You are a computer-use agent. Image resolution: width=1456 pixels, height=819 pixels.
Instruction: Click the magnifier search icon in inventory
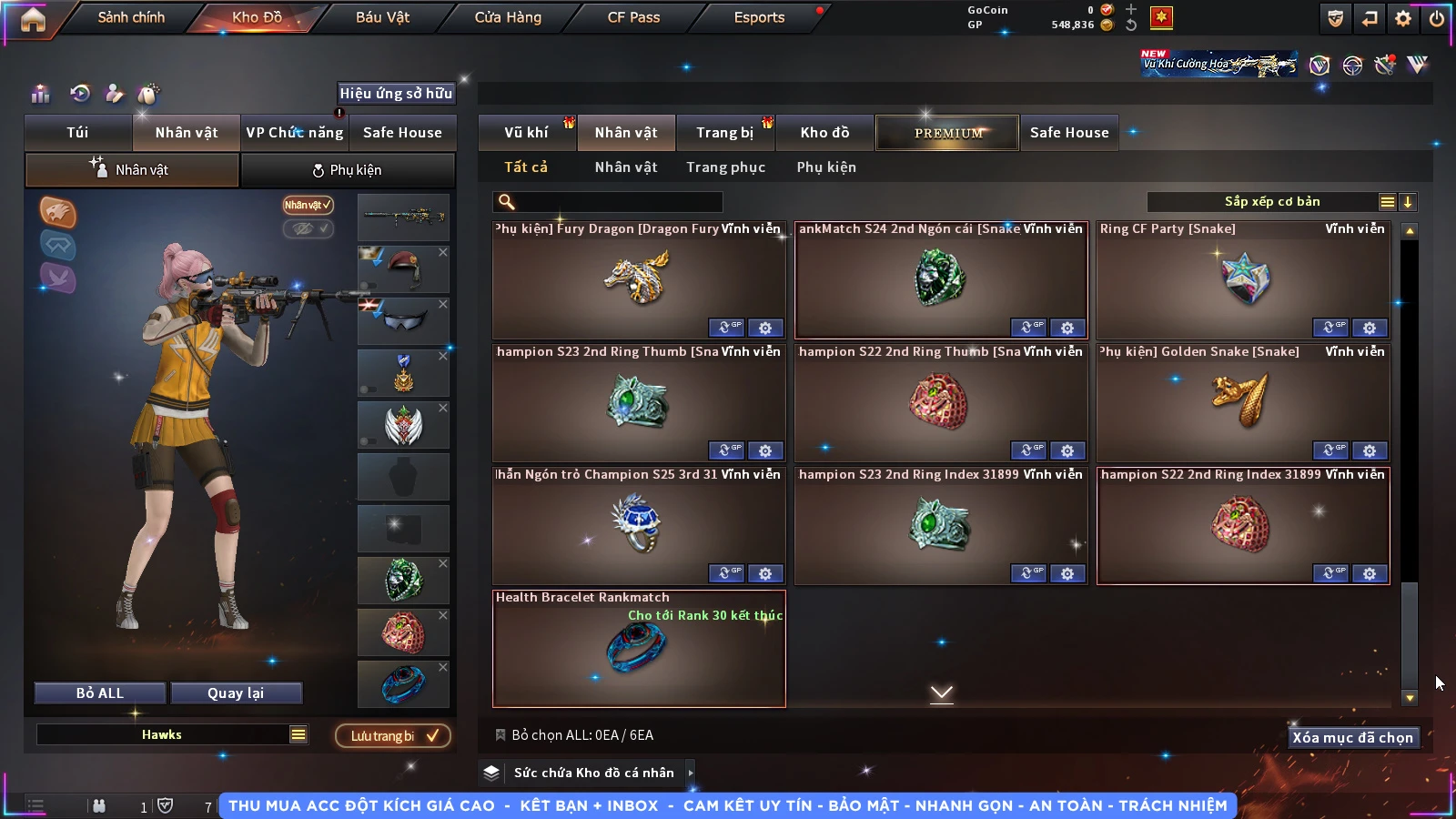507,202
